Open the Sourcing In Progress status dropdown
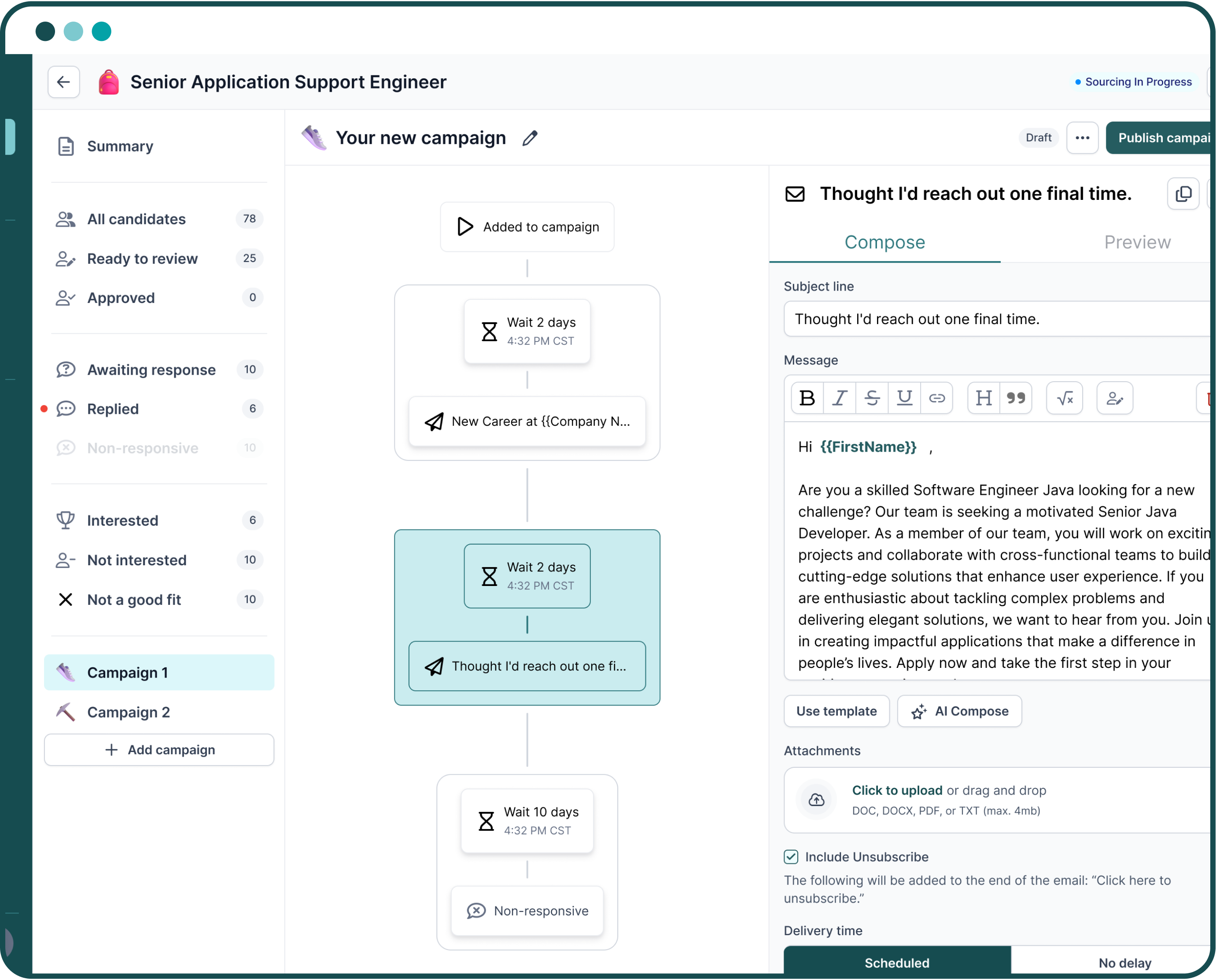Viewport: 1216px width, 980px height. [1134, 82]
